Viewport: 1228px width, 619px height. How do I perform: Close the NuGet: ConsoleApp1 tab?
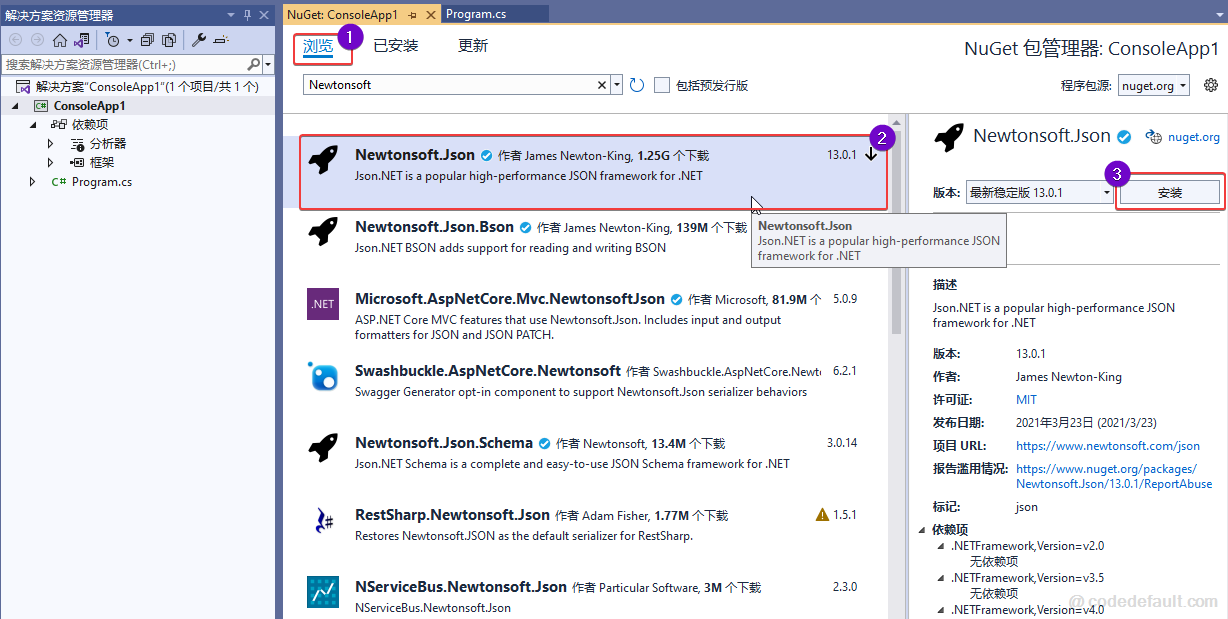coord(429,15)
